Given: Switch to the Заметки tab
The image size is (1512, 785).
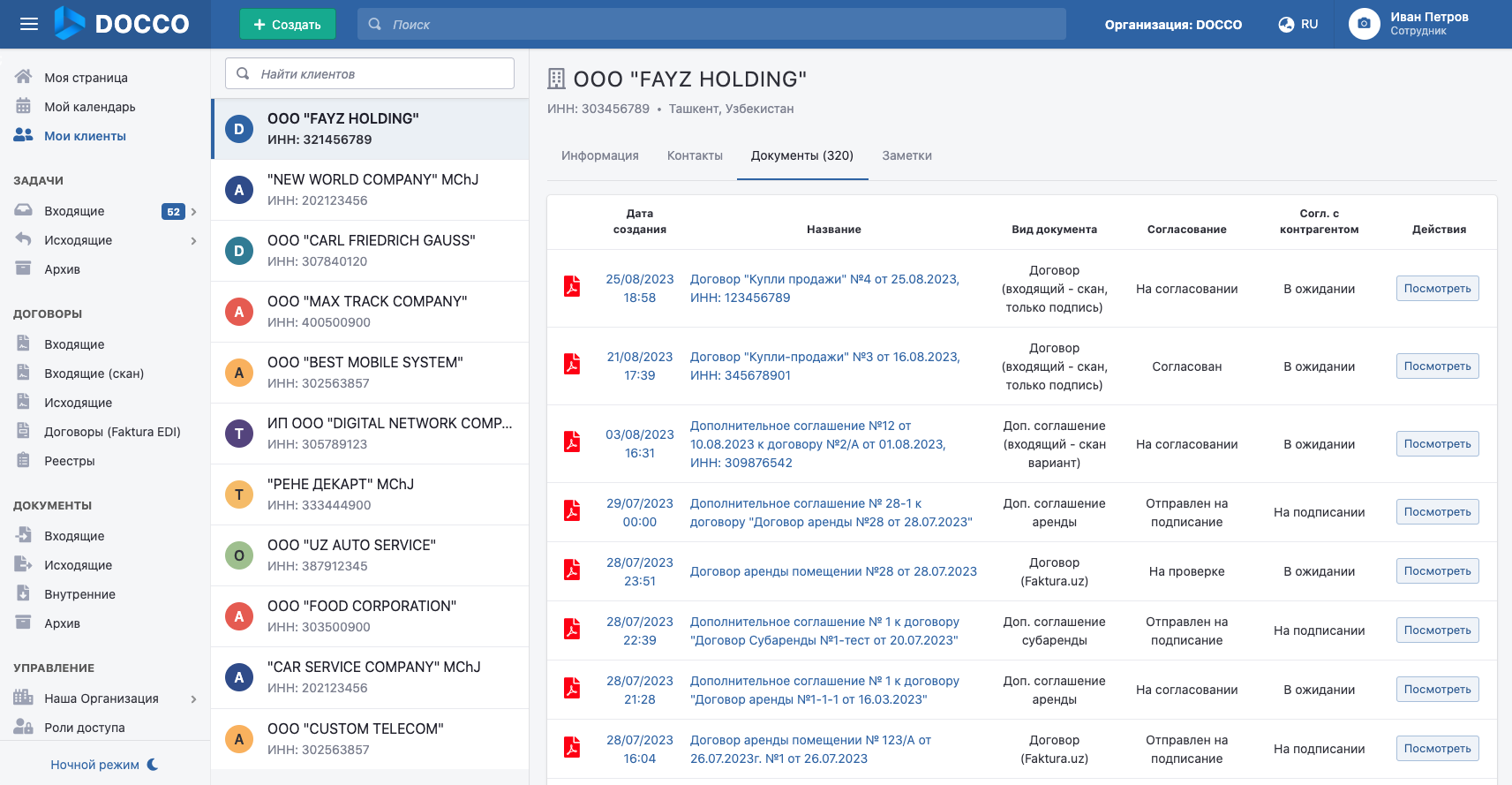Looking at the screenshot, I should click(907, 155).
